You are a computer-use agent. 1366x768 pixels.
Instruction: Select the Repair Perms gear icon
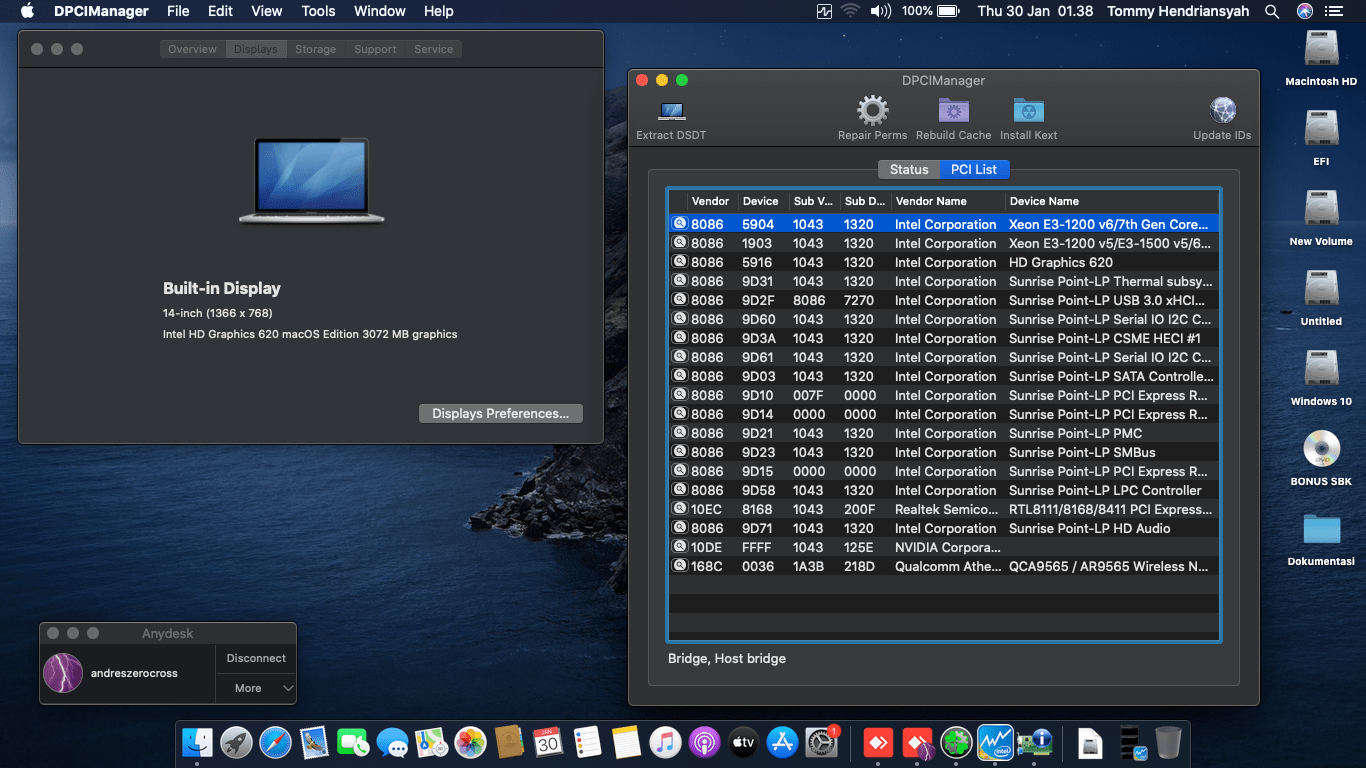(872, 110)
